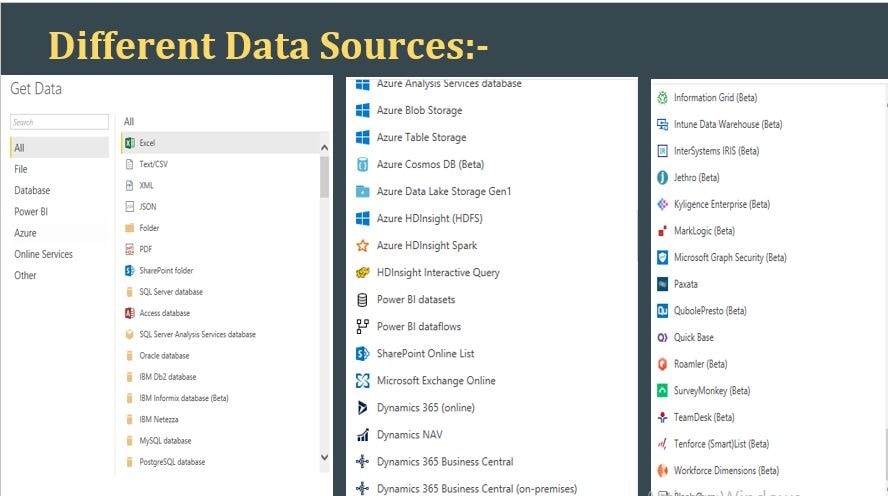Choose PostgreSQL database
The width and height of the screenshot is (888, 496).
pos(172,462)
